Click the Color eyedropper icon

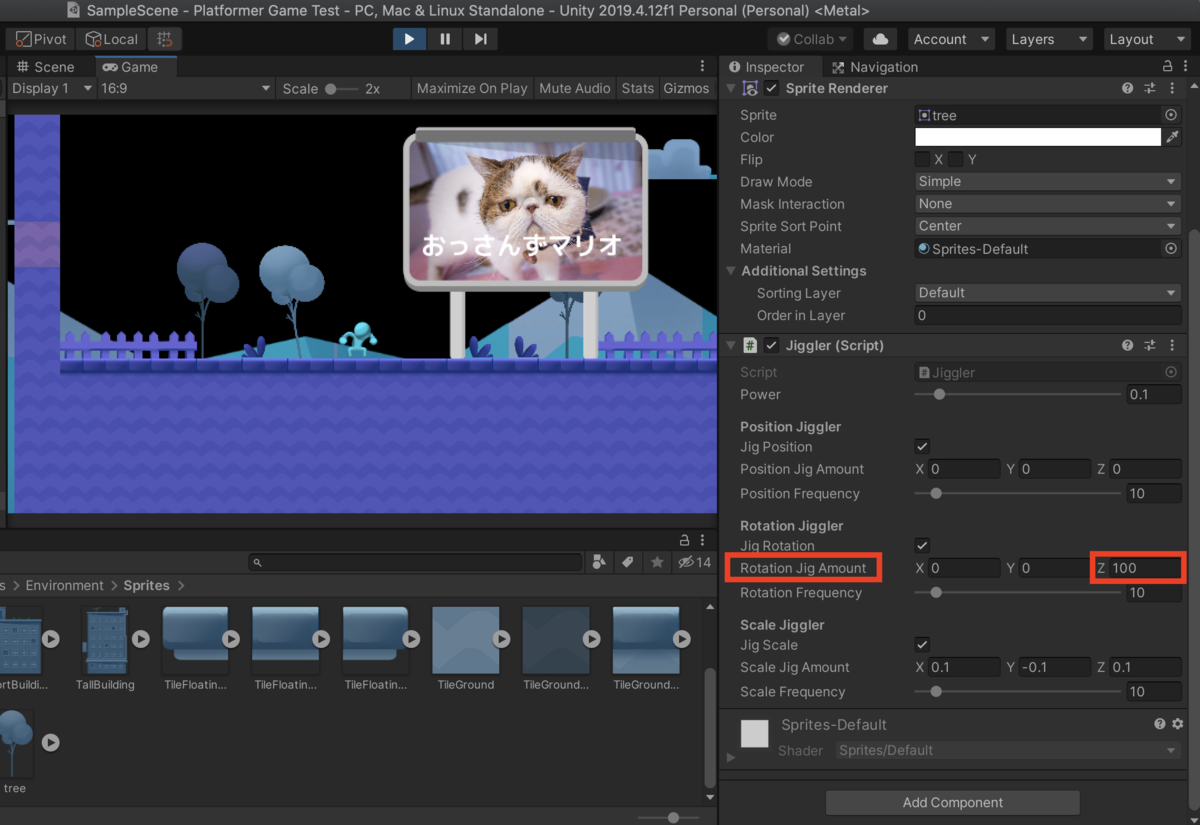pos(1172,137)
